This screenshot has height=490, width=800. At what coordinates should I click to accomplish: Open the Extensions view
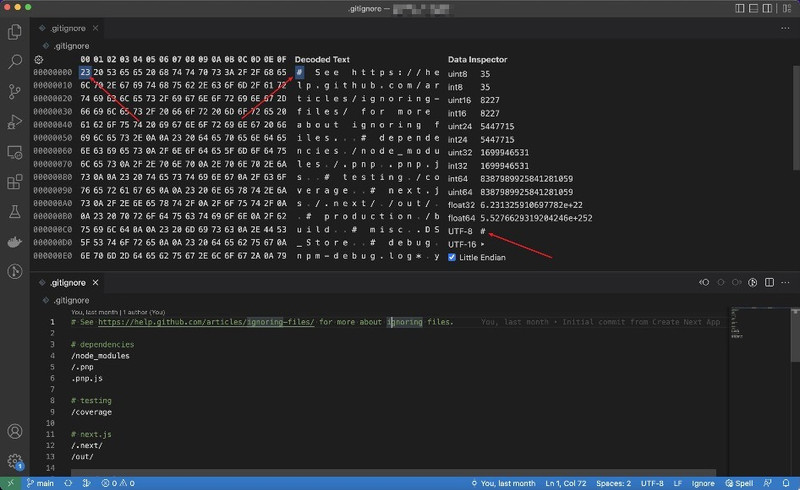[15, 182]
